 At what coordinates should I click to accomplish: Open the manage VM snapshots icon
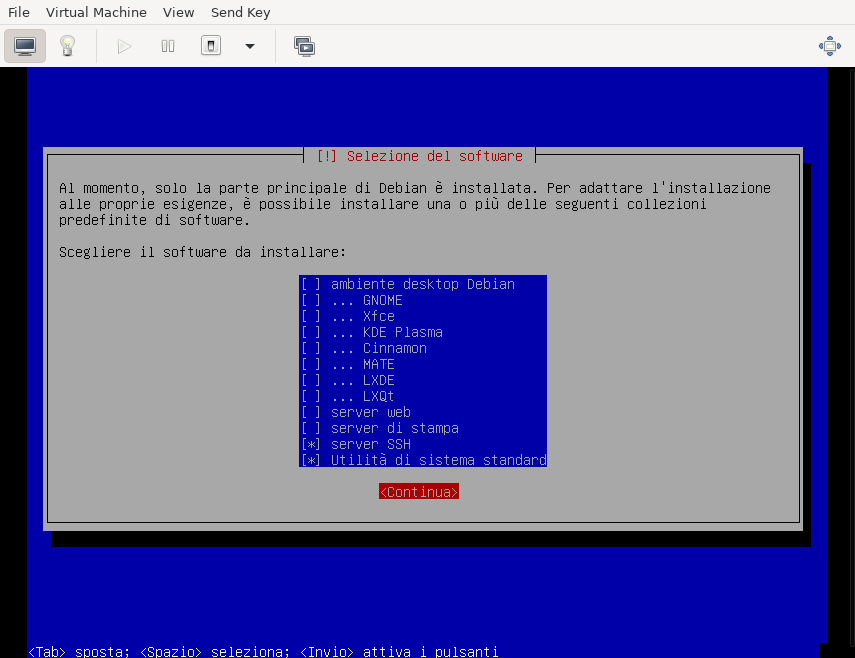point(304,46)
